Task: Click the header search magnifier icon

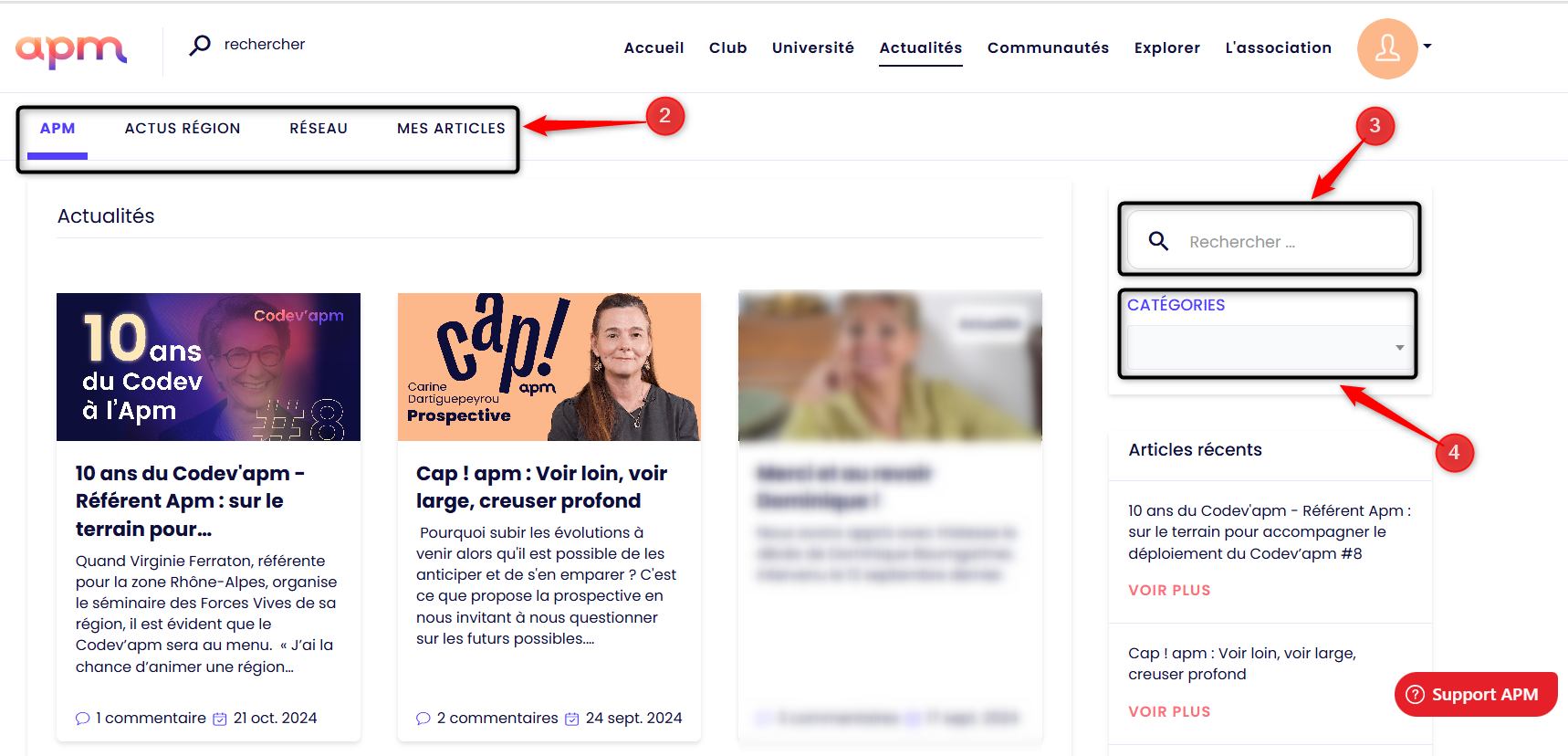Action: (x=200, y=45)
